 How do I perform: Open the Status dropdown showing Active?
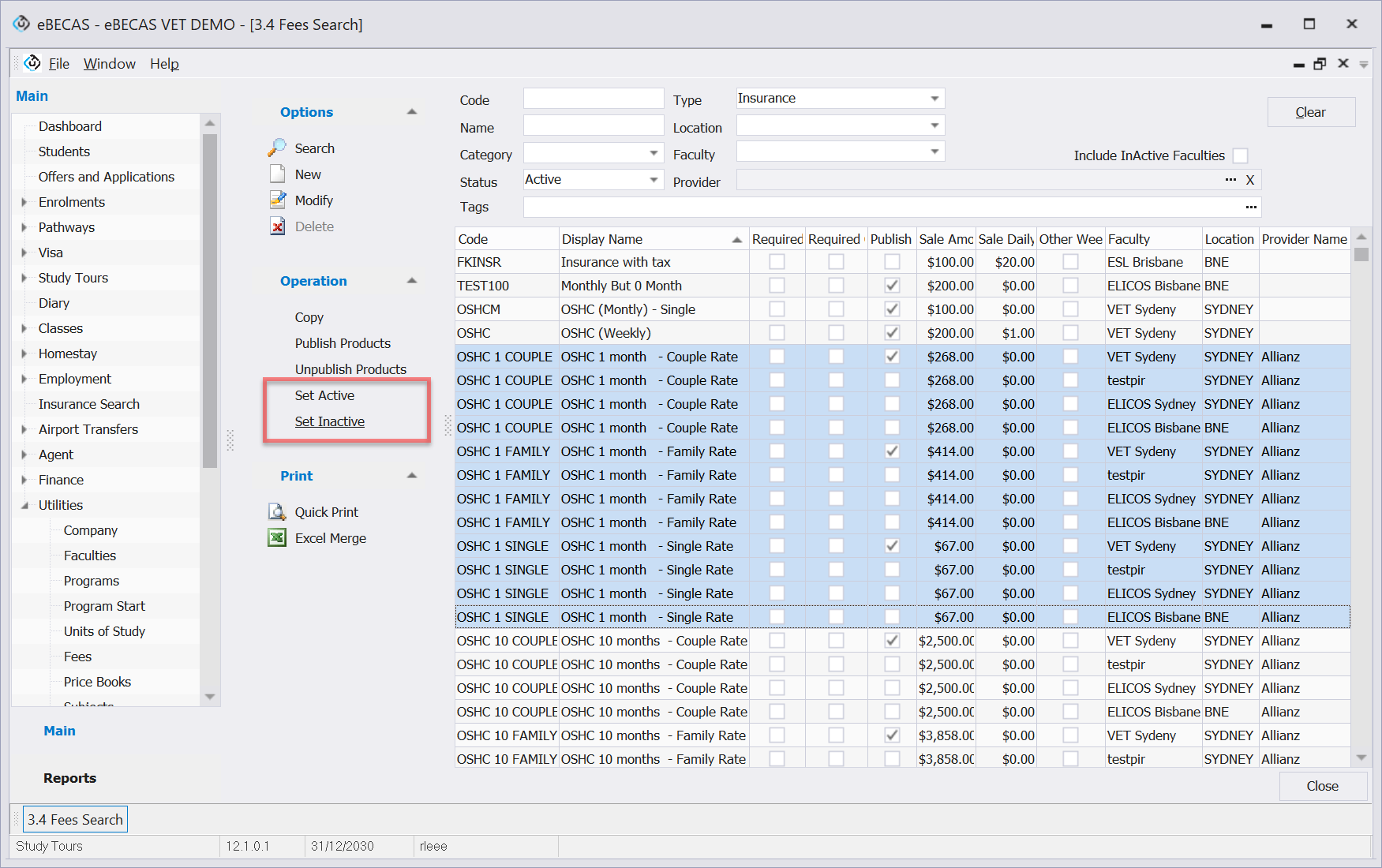click(x=654, y=180)
